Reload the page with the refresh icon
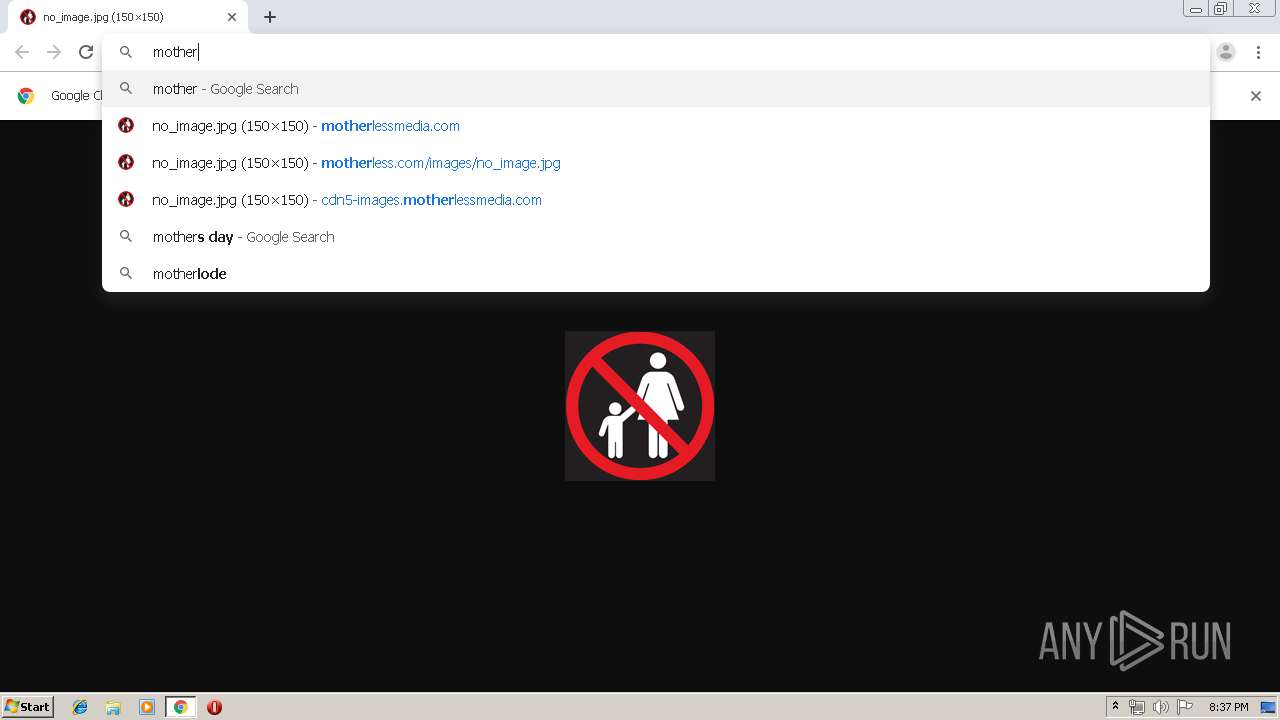The width and height of the screenshot is (1280, 720). point(86,52)
